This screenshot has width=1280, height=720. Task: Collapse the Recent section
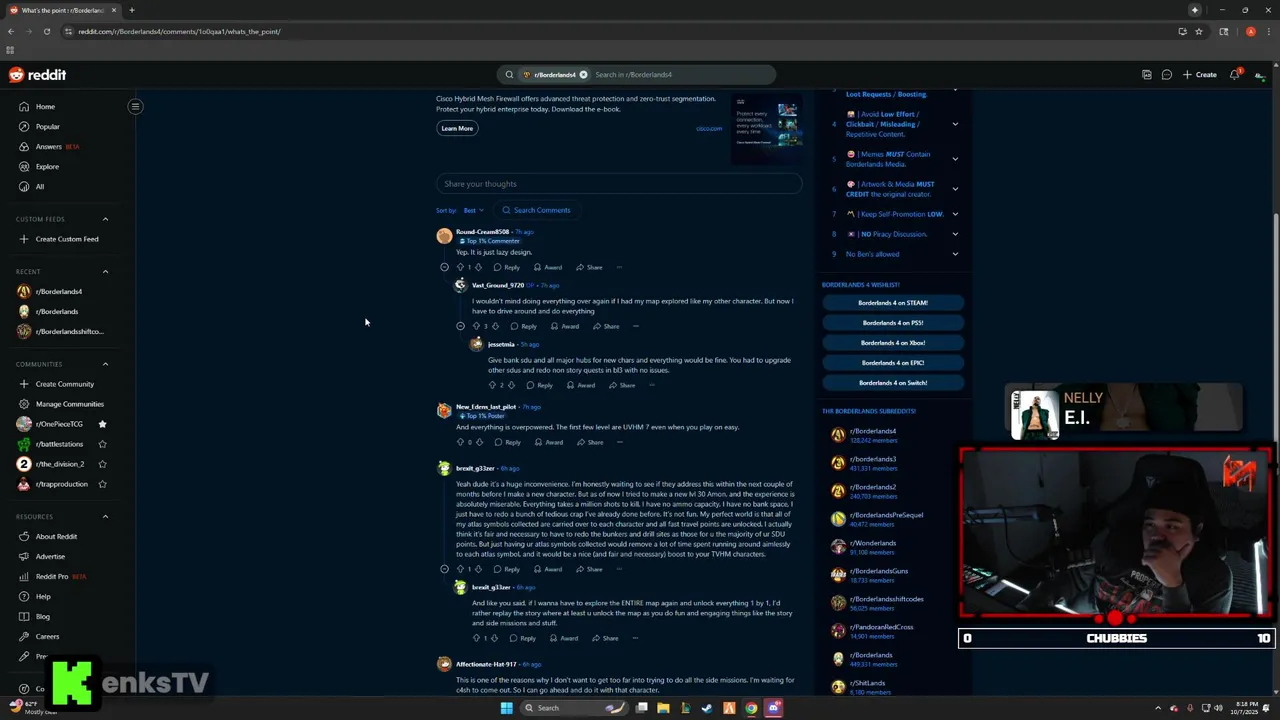point(105,271)
